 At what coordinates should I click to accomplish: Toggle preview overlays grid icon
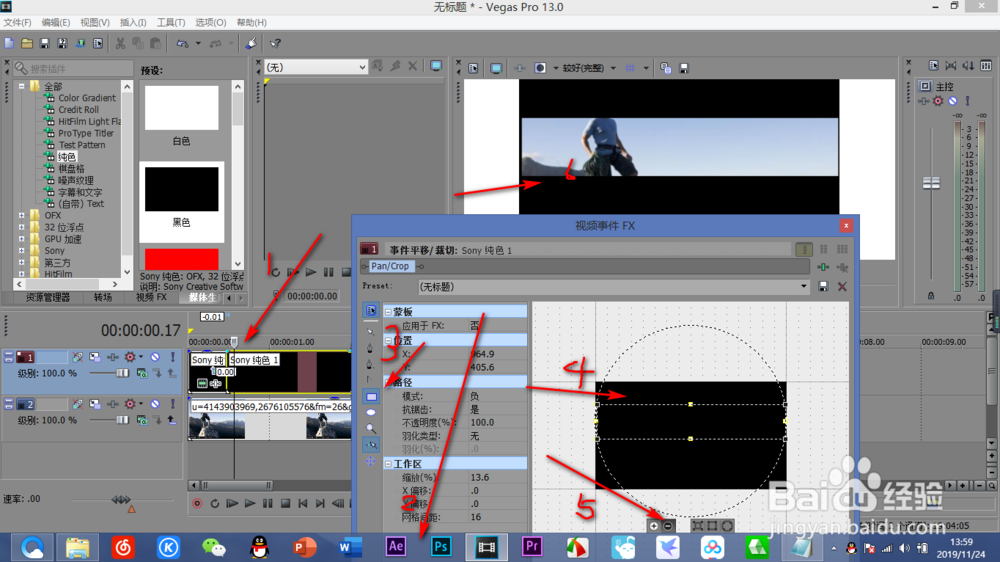pyautogui.click(x=630, y=68)
